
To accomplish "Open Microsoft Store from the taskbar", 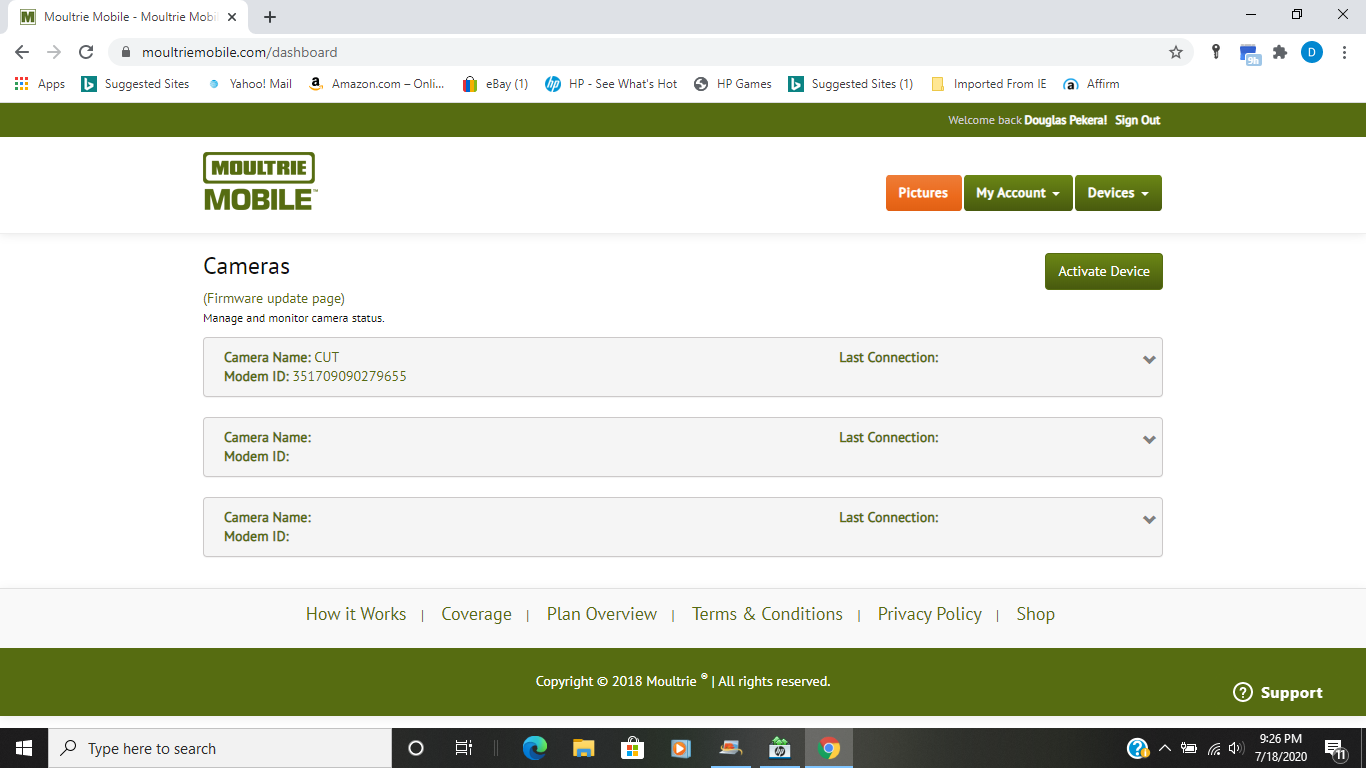I will pos(632,748).
